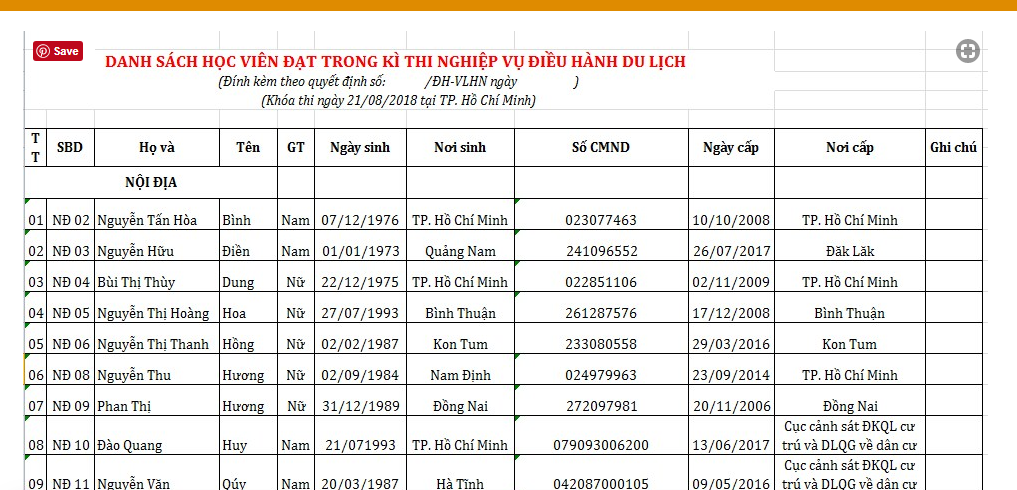The height and width of the screenshot is (490, 1017).
Task: Click the 'Khóa thi ngày 21/08/2018' subtitle
Action: coord(398,101)
